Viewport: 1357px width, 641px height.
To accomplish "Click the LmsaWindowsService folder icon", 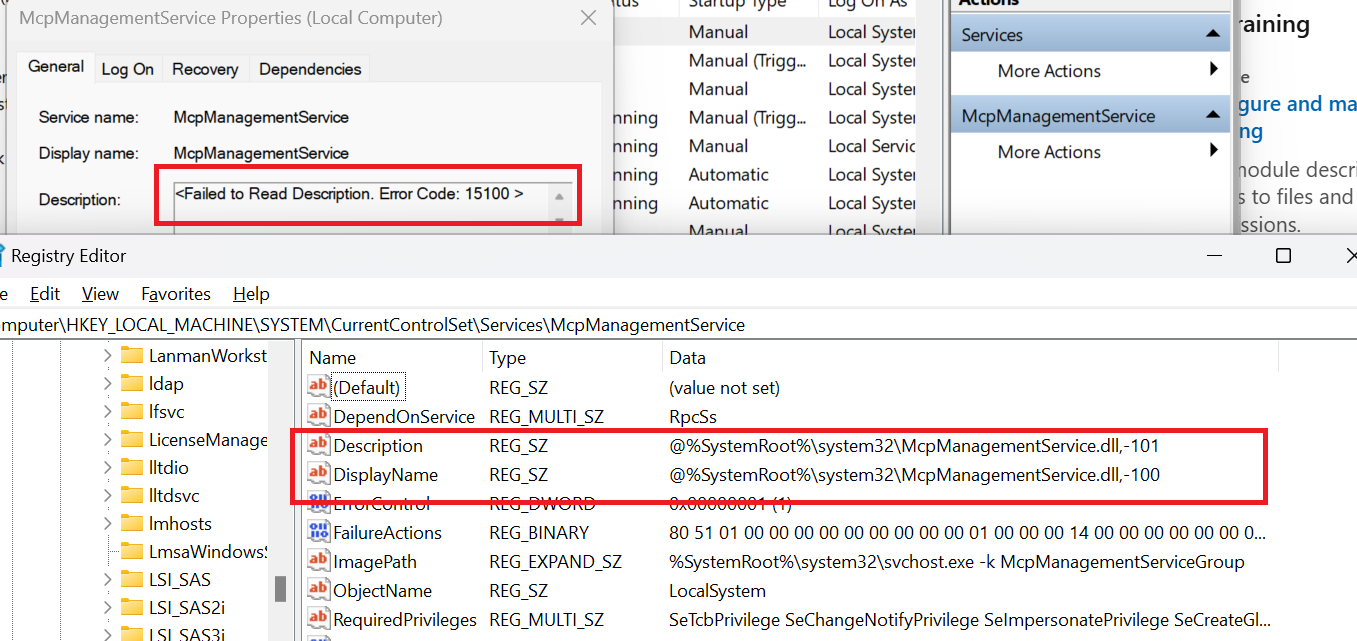I will [132, 551].
